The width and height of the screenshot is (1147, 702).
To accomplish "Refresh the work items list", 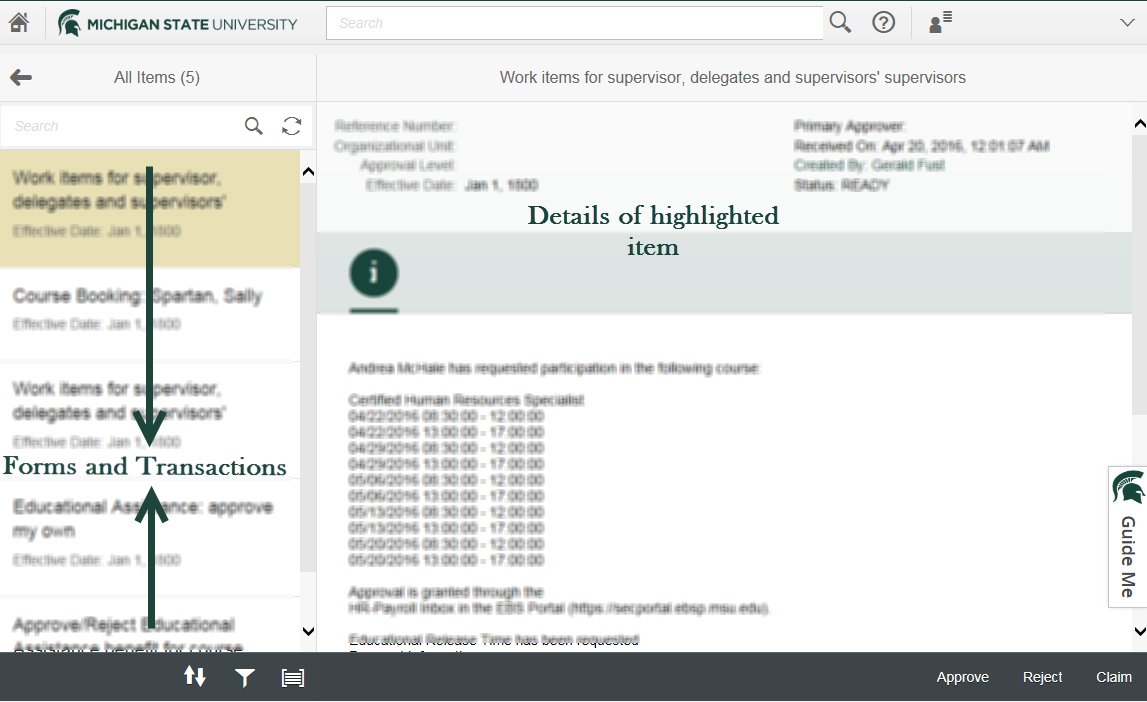I will tap(291, 126).
